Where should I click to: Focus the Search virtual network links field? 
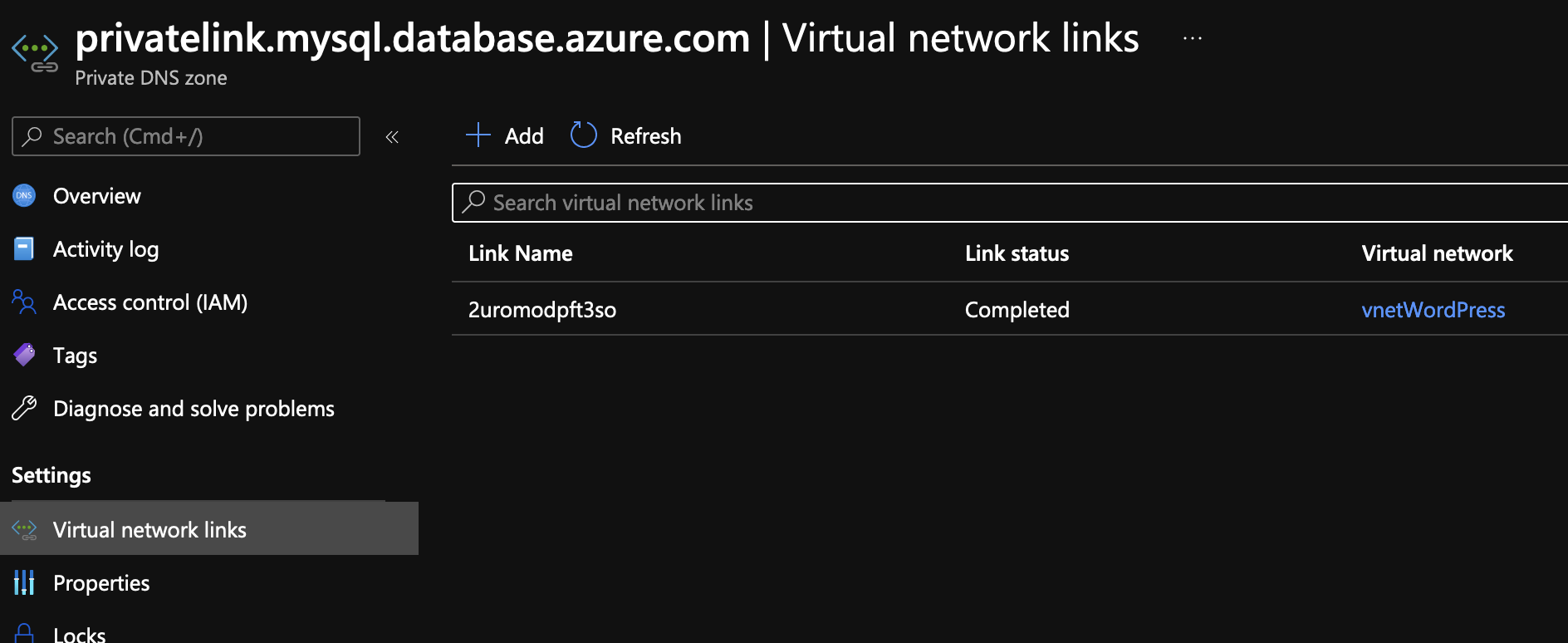[x=1010, y=203]
